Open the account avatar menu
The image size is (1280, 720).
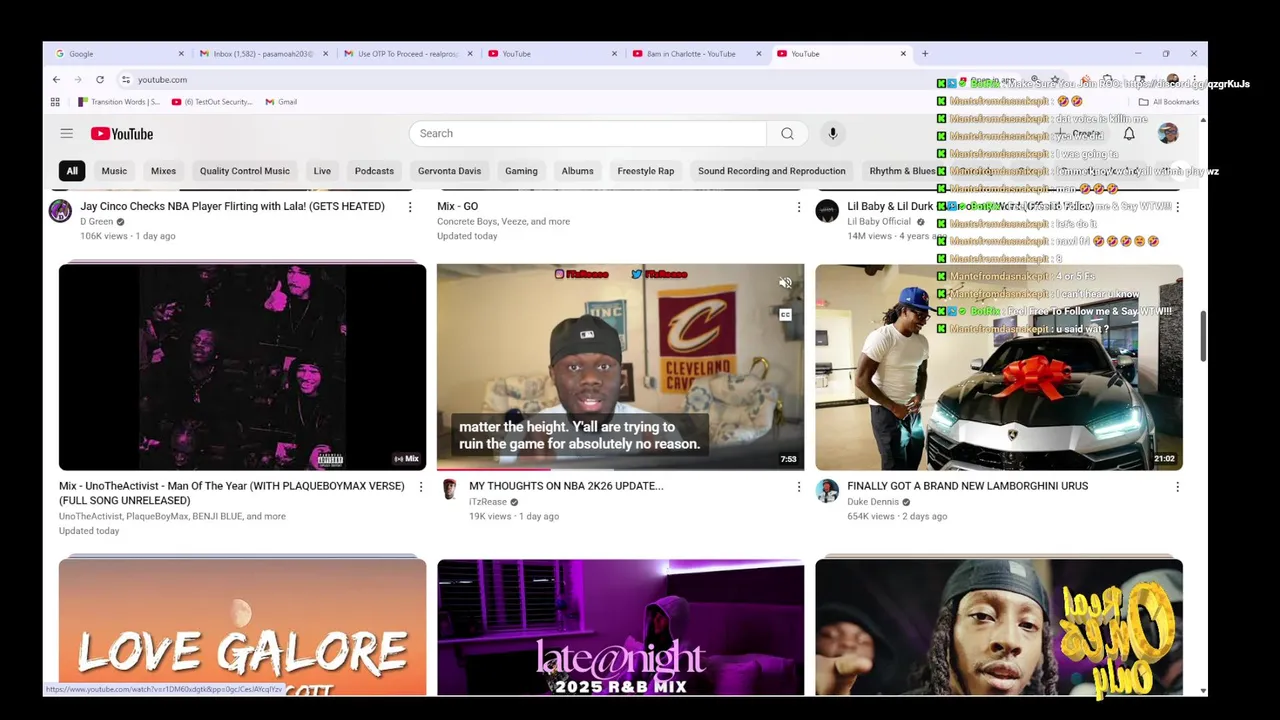1167,133
